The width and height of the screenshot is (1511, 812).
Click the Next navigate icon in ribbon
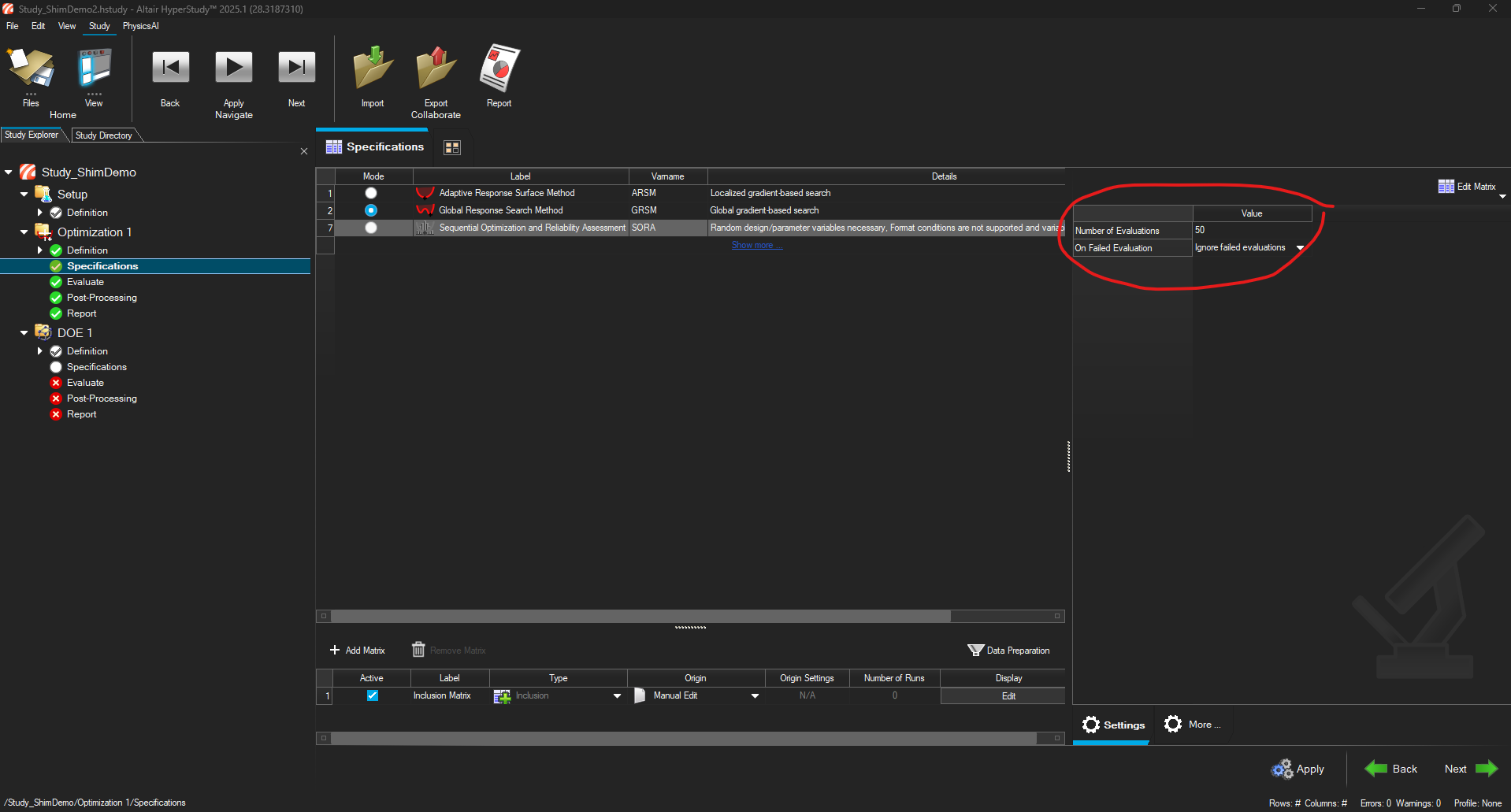tap(296, 68)
